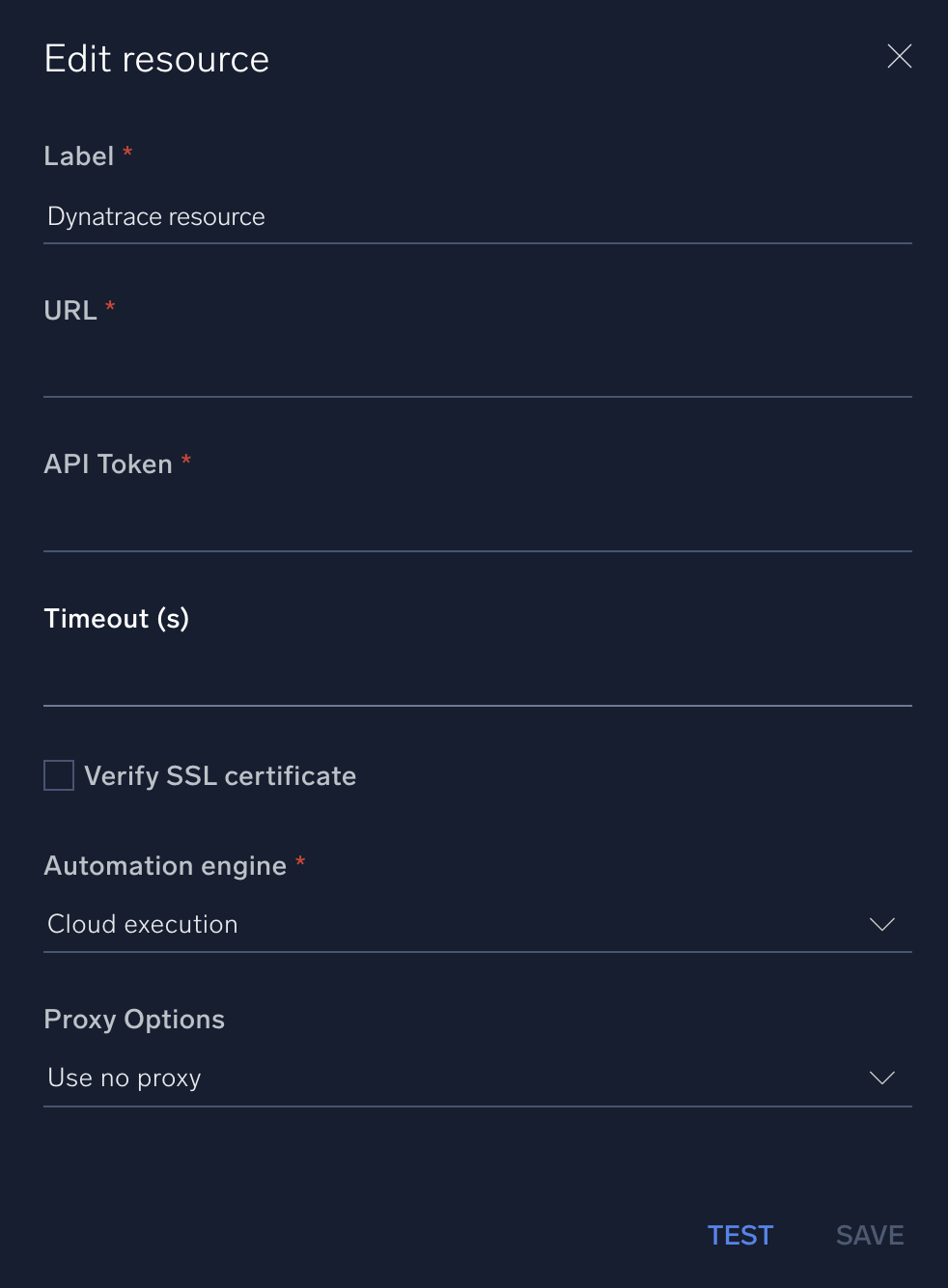Click the required asterisk next to URL label
This screenshot has height=1288, width=948.
(108, 307)
